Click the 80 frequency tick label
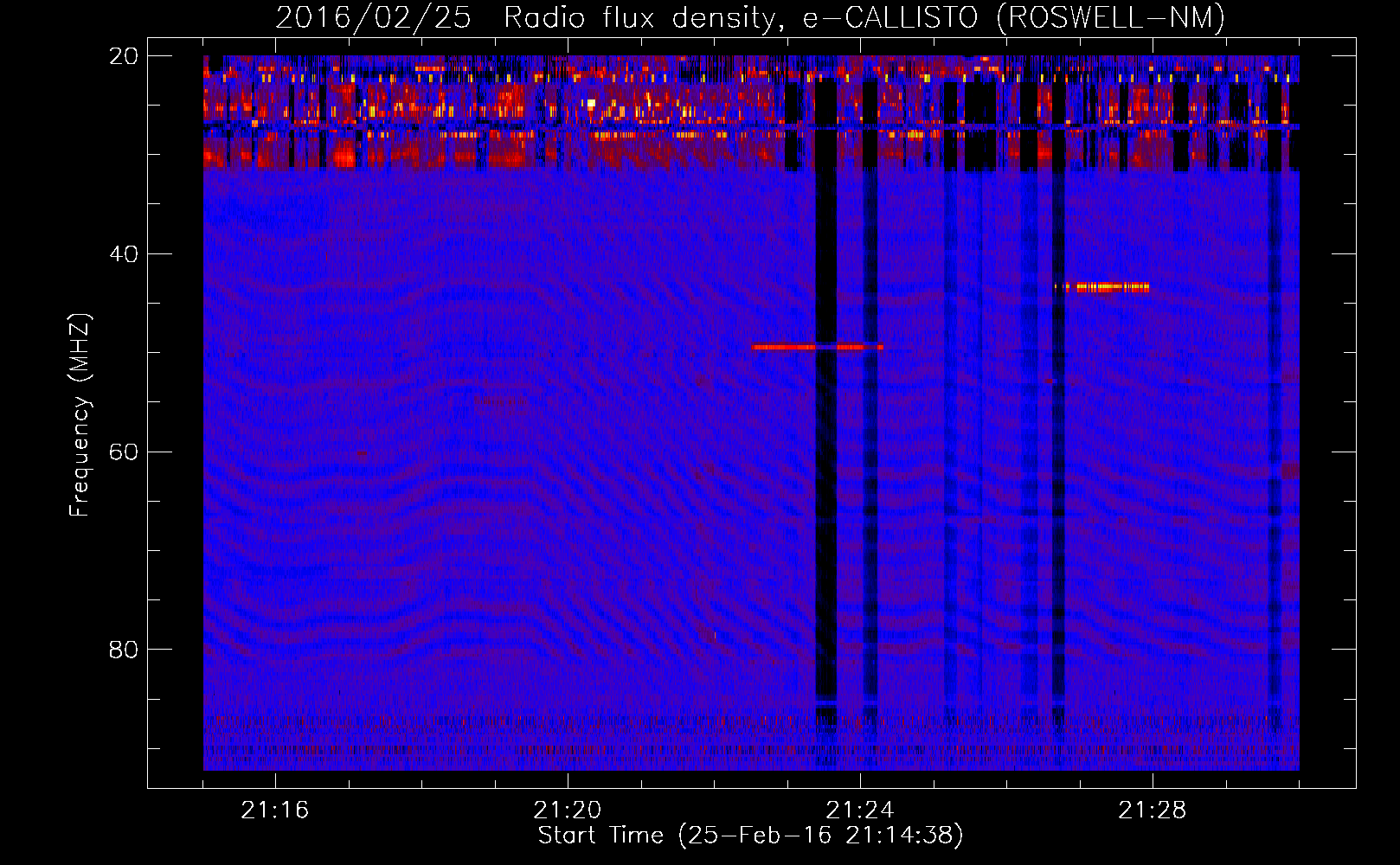Viewport: 1400px width, 865px height. point(124,649)
